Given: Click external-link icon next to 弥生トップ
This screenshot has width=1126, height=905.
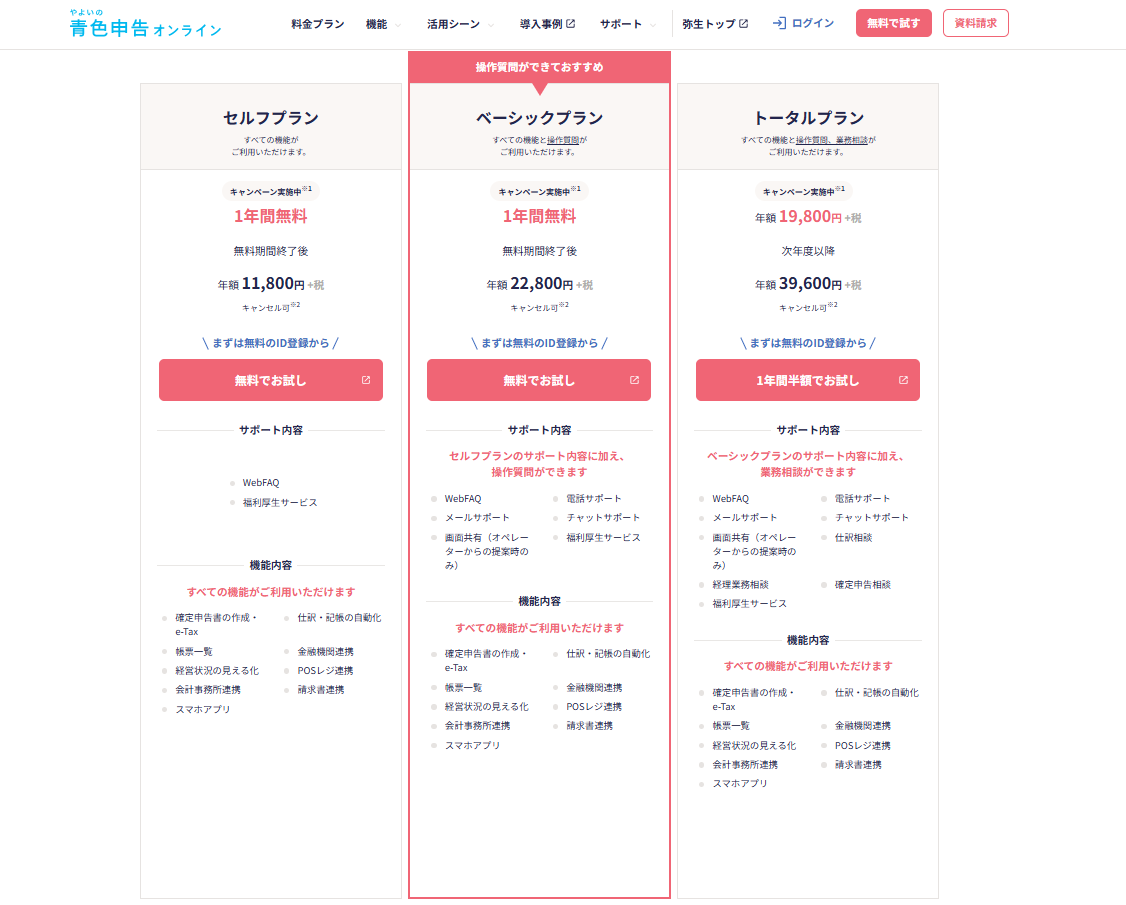Looking at the screenshot, I should (743, 24).
